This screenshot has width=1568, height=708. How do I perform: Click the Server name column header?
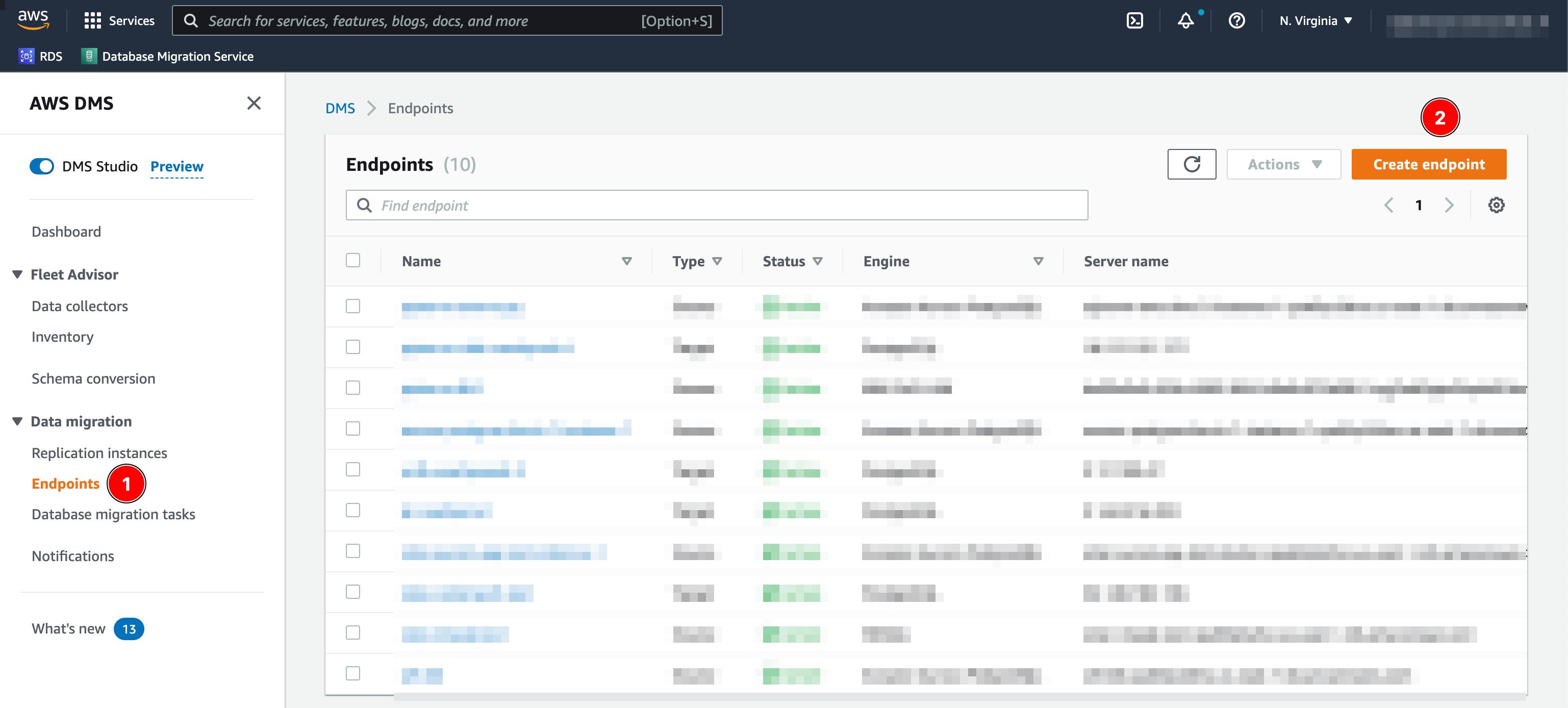pos(1125,261)
